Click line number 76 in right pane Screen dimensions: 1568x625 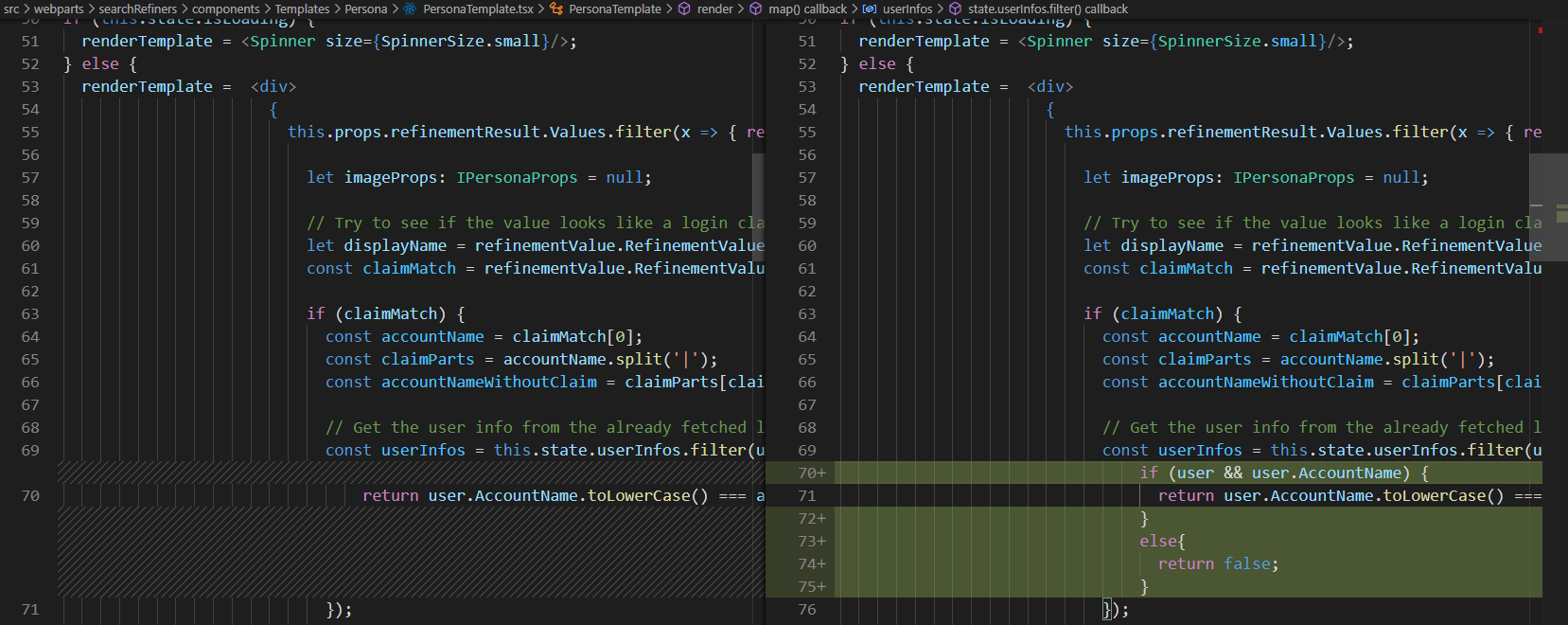[807, 609]
